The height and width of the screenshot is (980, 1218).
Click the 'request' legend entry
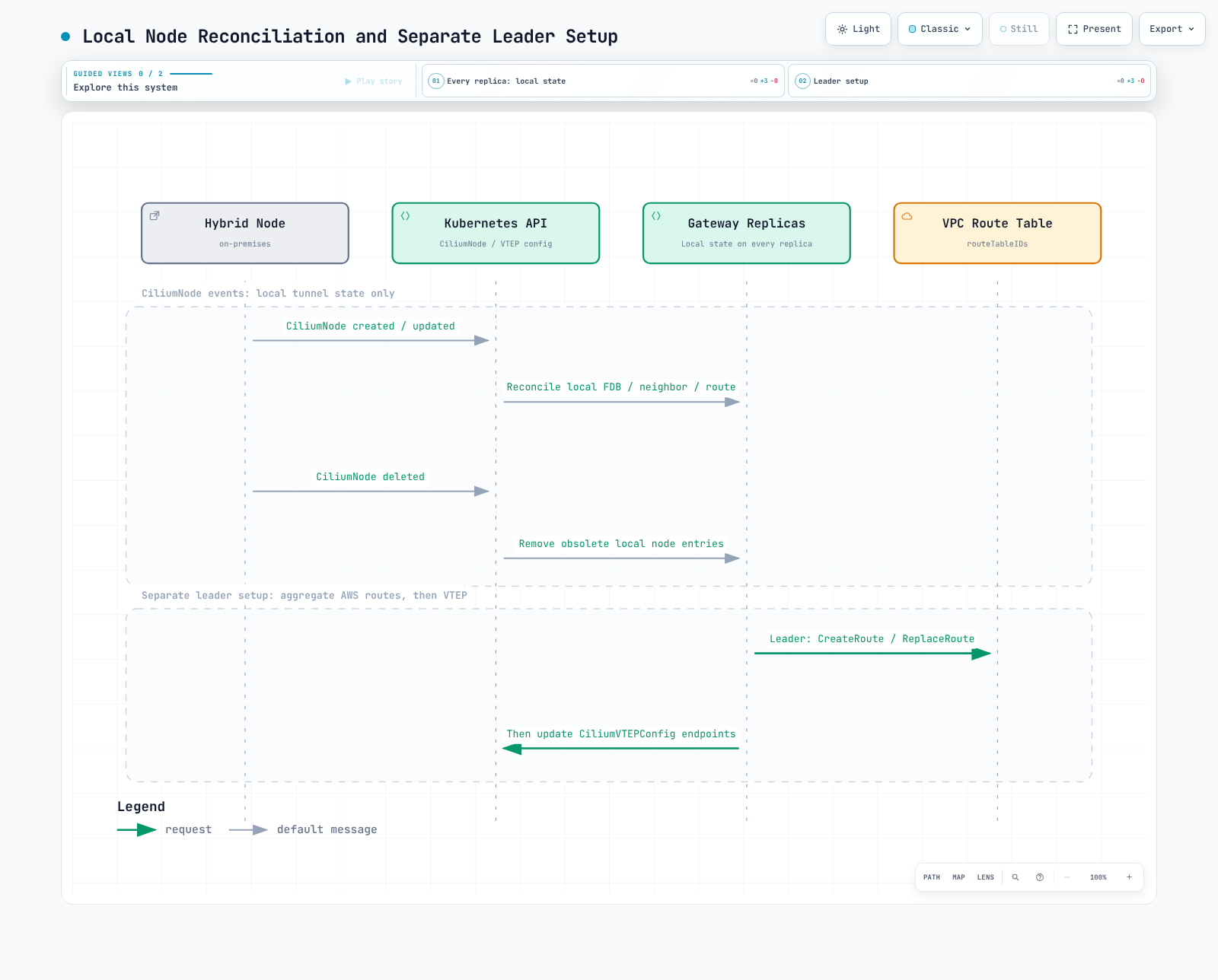pyautogui.click(x=164, y=829)
